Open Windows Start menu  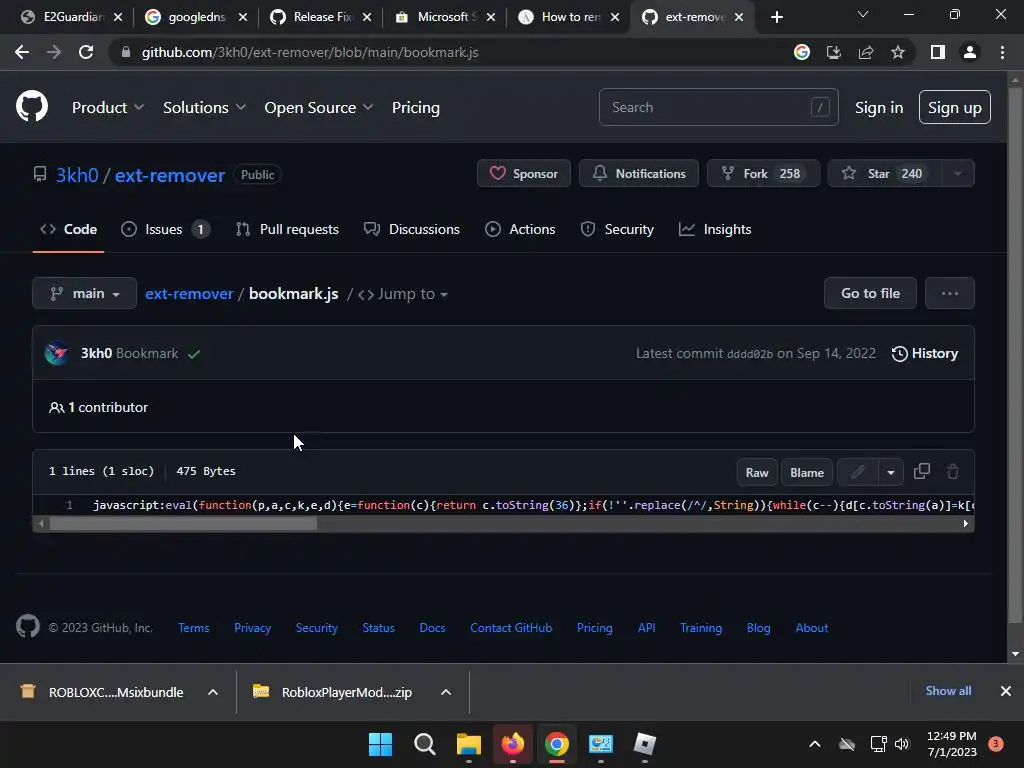(381, 744)
